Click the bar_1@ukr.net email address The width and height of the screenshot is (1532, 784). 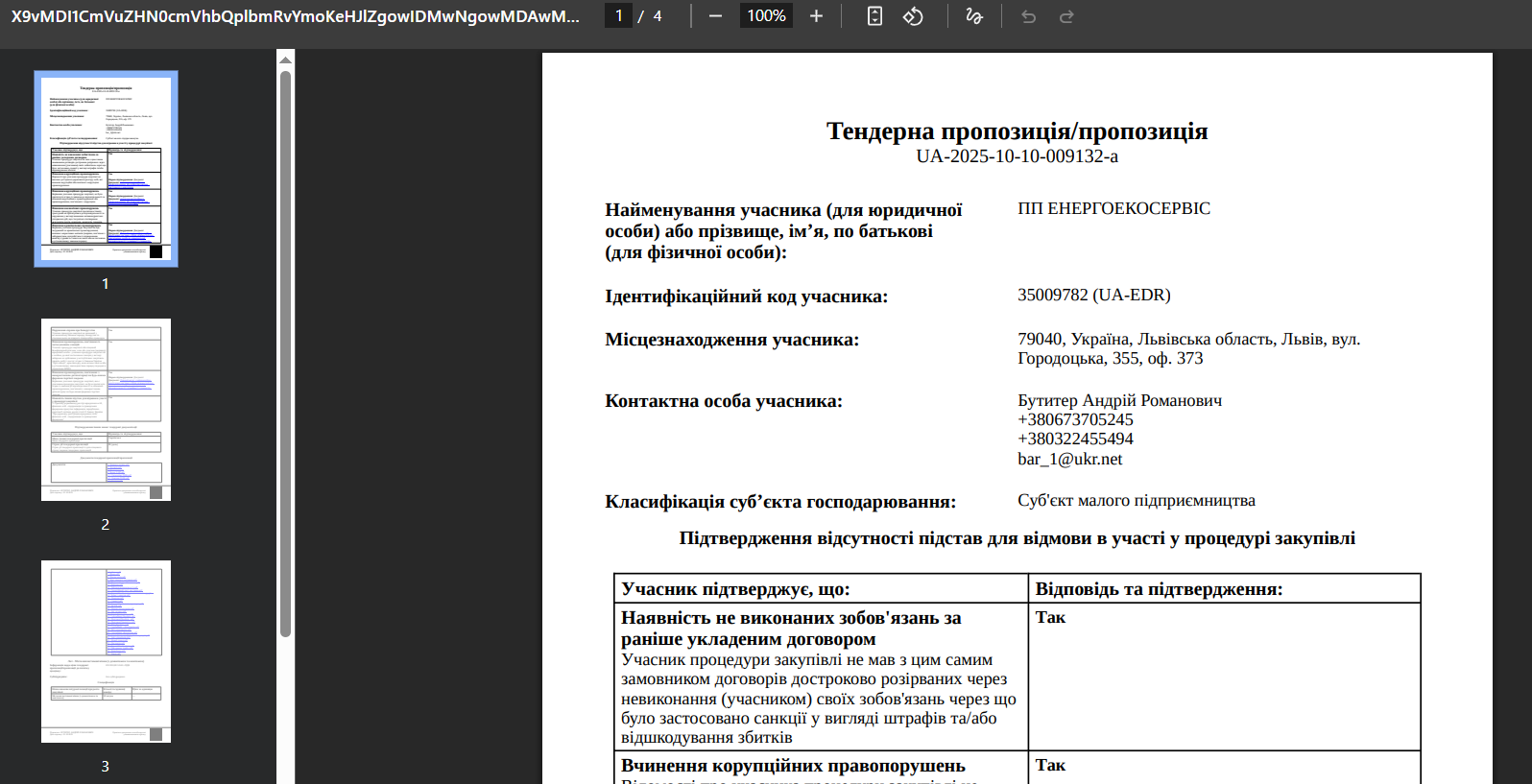pyautogui.click(x=1069, y=459)
